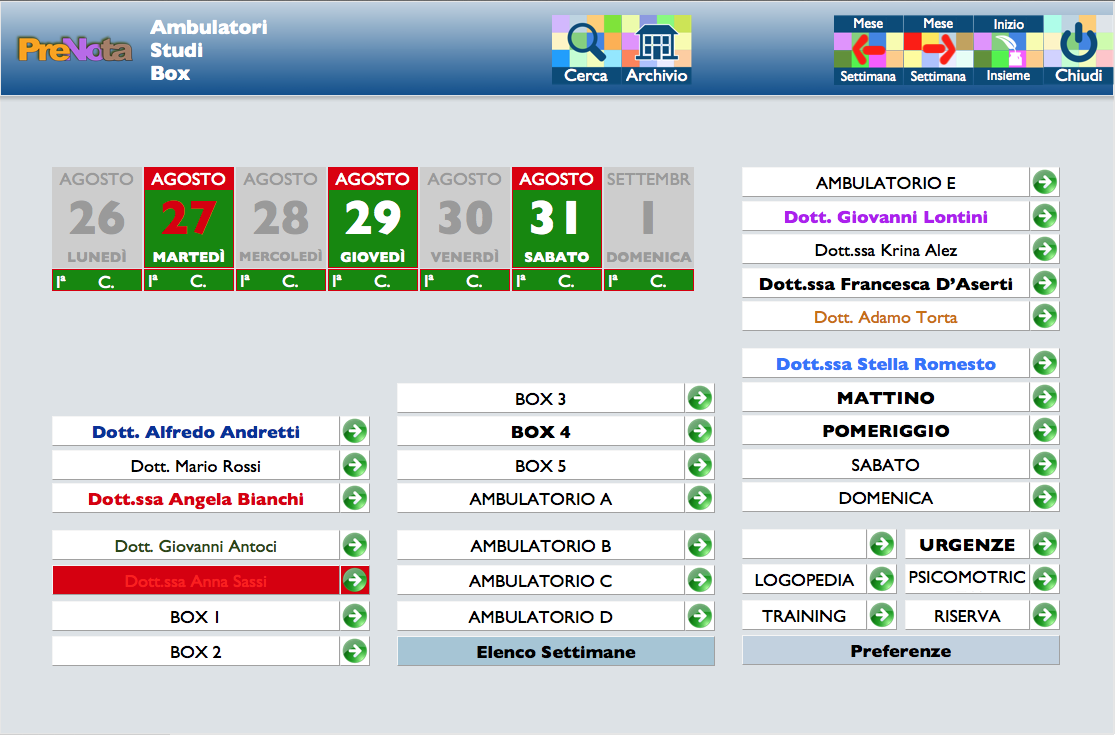Screen dimensions: 1115x735
Task: Choose the POMERIGGIO schedule entry
Action: point(885,431)
